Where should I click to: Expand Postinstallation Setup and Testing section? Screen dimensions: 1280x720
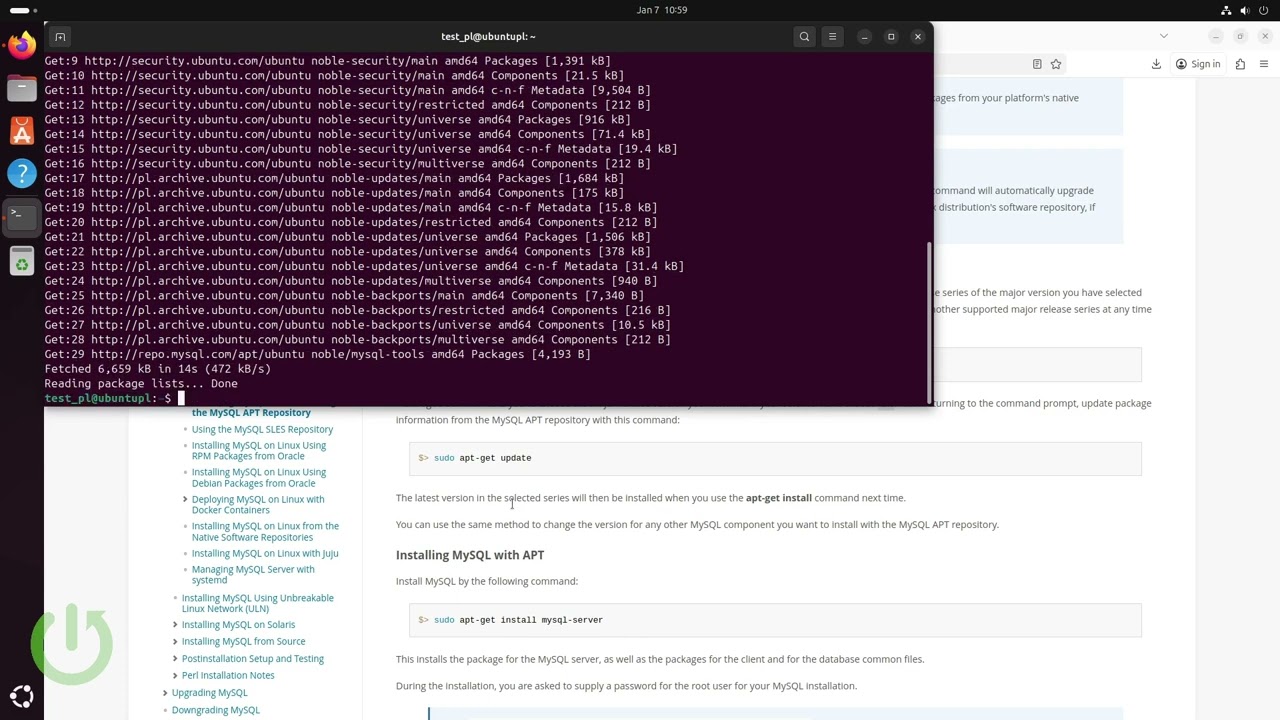coord(175,659)
